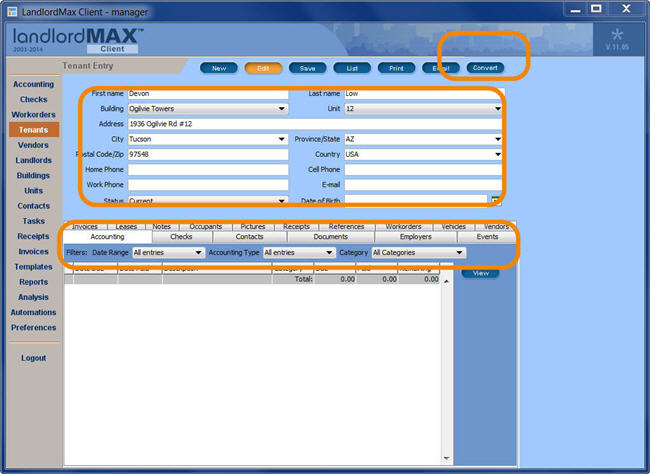This screenshot has height=474, width=650.
Task: Expand the Country dropdown showing USA
Action: [x=423, y=154]
